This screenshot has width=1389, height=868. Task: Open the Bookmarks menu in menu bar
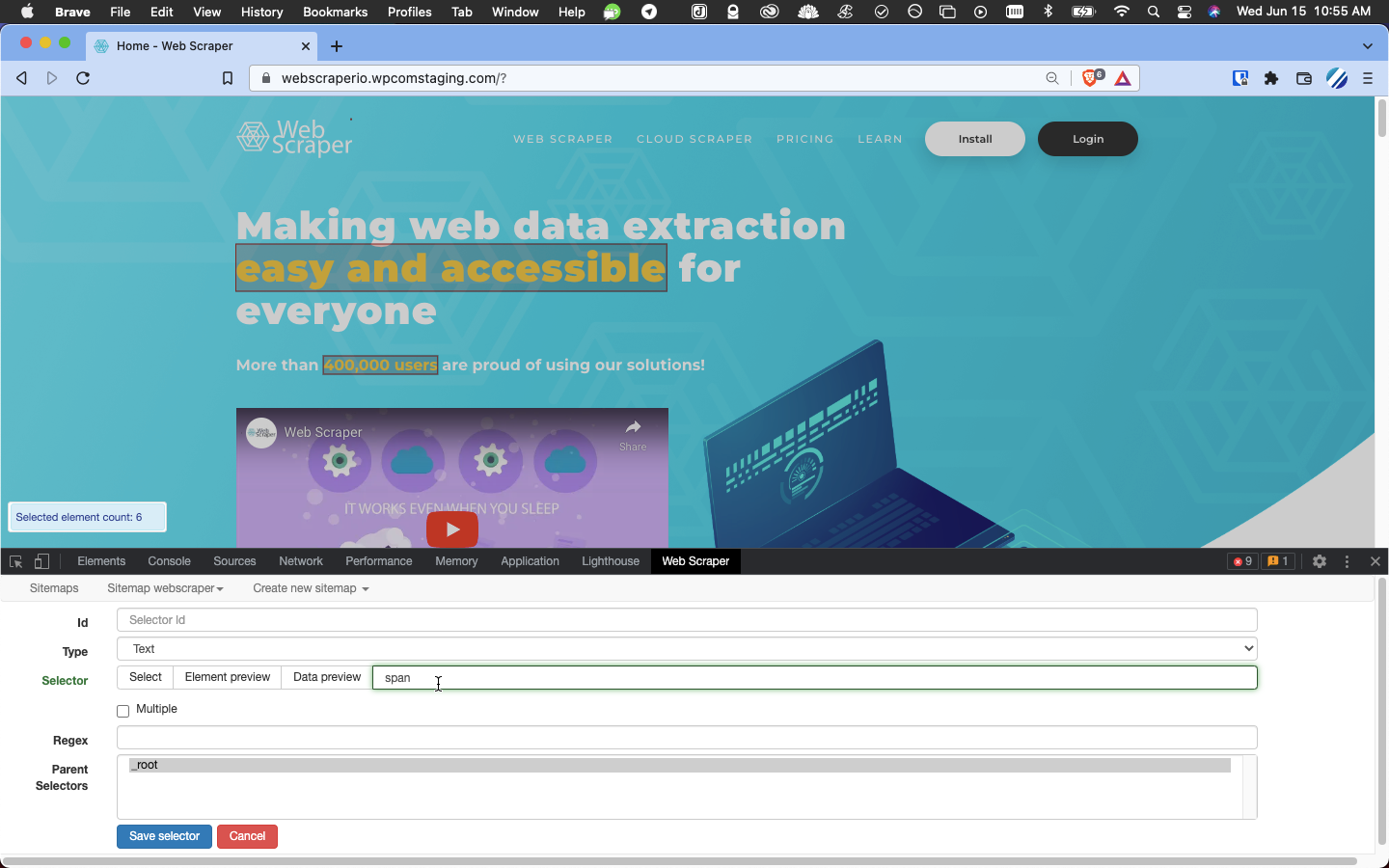tap(335, 12)
